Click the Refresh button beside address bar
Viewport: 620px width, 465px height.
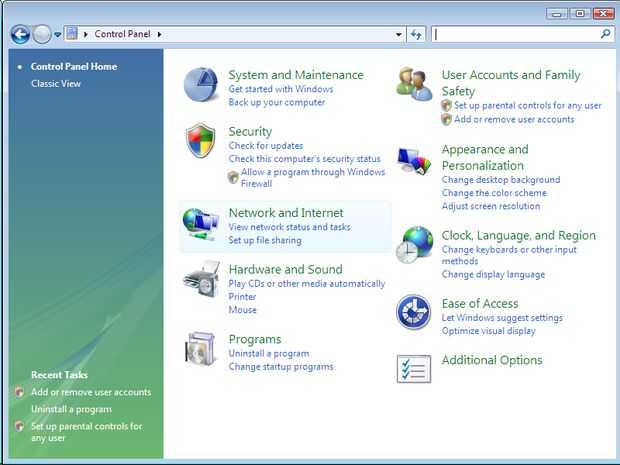[416, 35]
